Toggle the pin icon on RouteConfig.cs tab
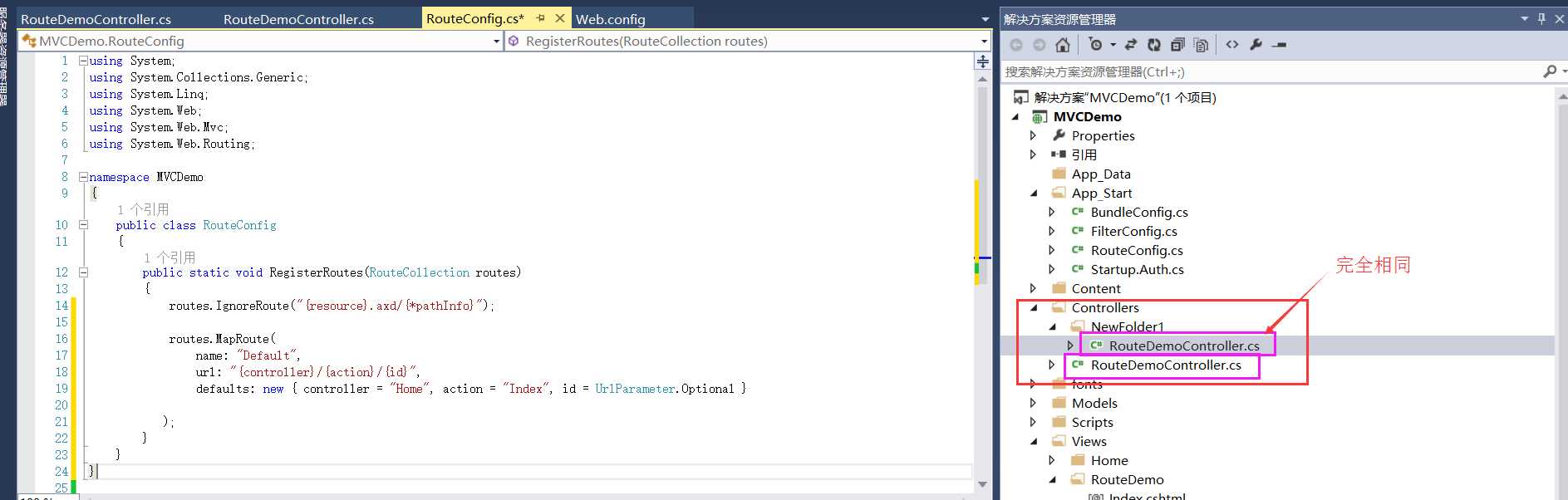The width and height of the screenshot is (1568, 500). tap(541, 18)
